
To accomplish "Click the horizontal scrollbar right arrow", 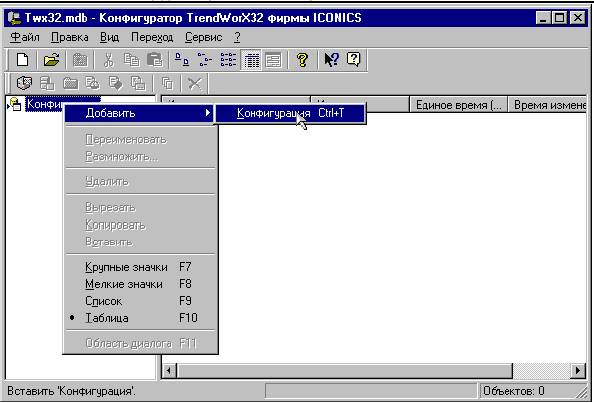I will coord(578,370).
